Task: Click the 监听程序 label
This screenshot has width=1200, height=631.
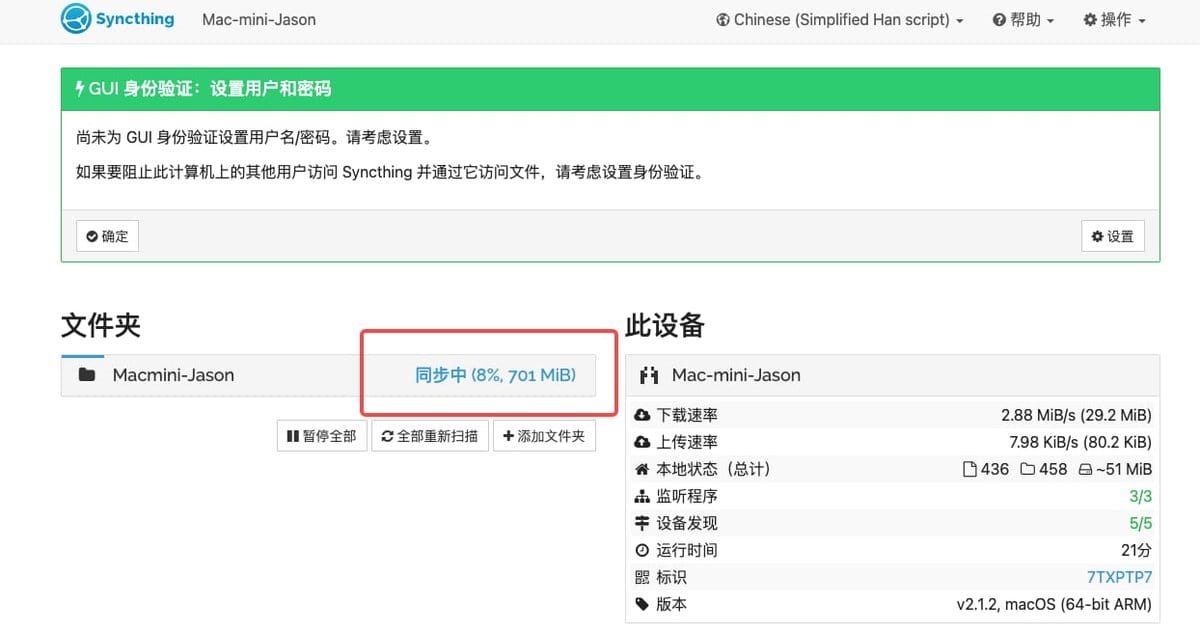Action: pos(687,496)
